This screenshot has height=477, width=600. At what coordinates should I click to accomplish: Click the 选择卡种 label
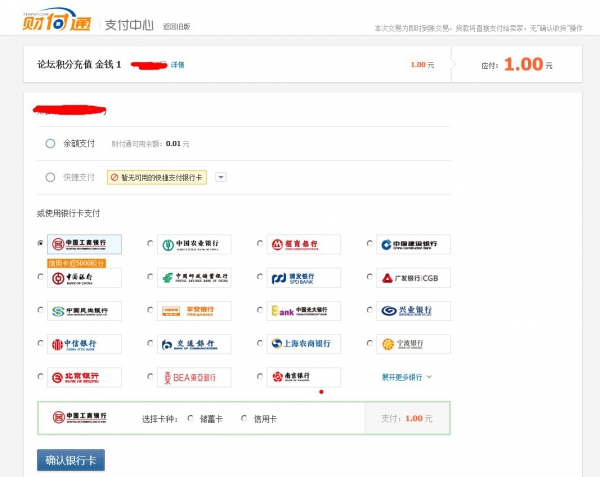pos(160,419)
